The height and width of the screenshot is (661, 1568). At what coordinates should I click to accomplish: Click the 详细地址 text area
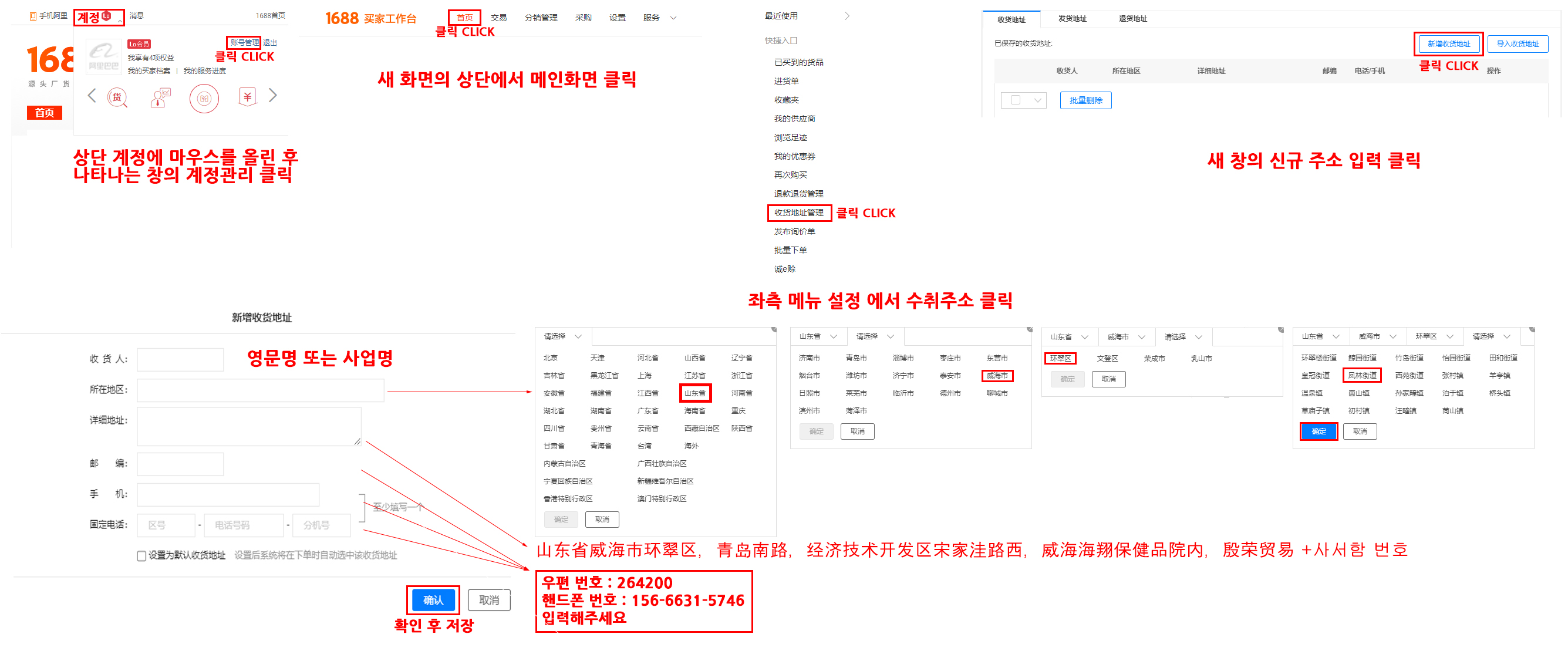[249, 427]
